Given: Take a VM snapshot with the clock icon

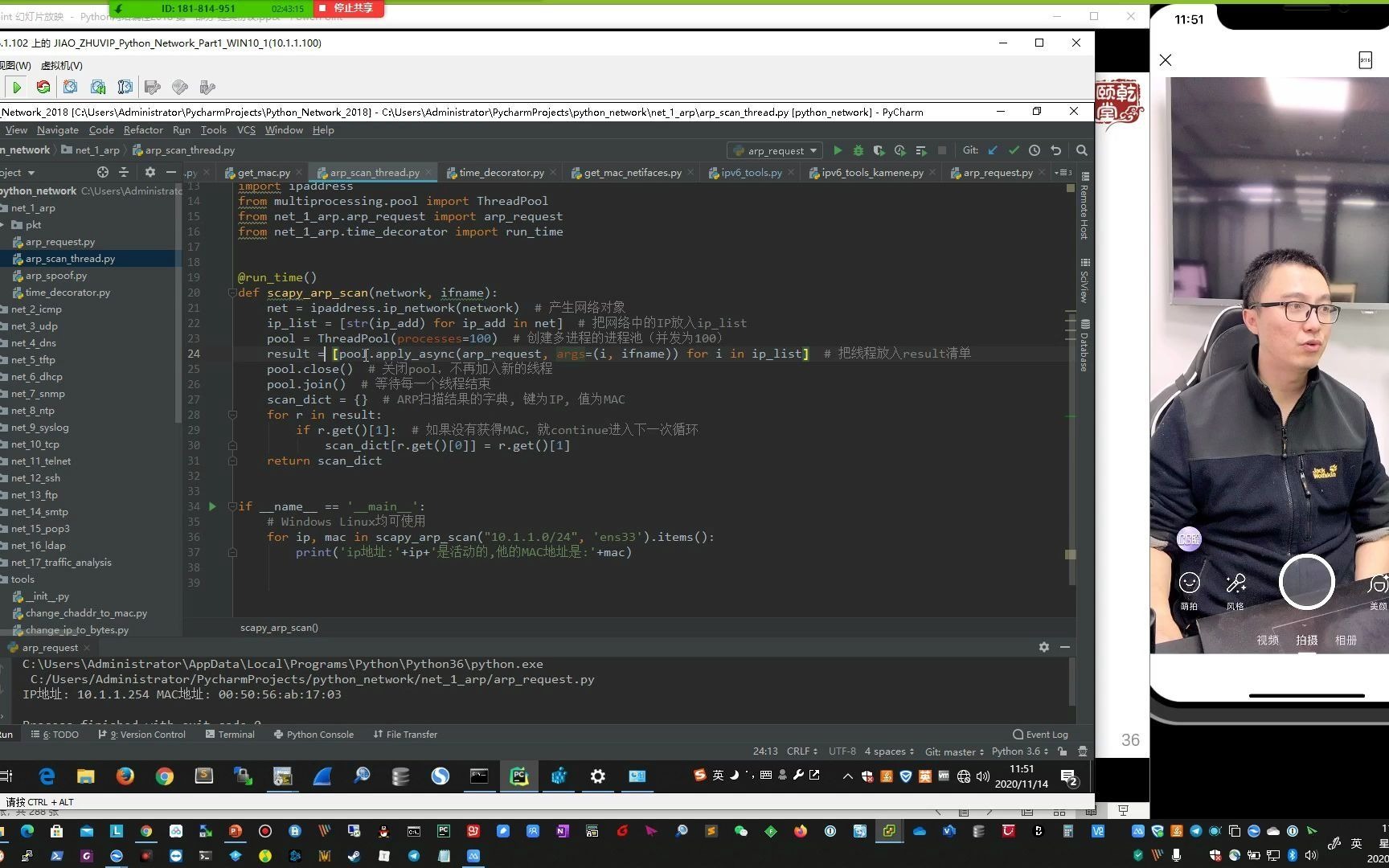Looking at the screenshot, I should [71, 87].
